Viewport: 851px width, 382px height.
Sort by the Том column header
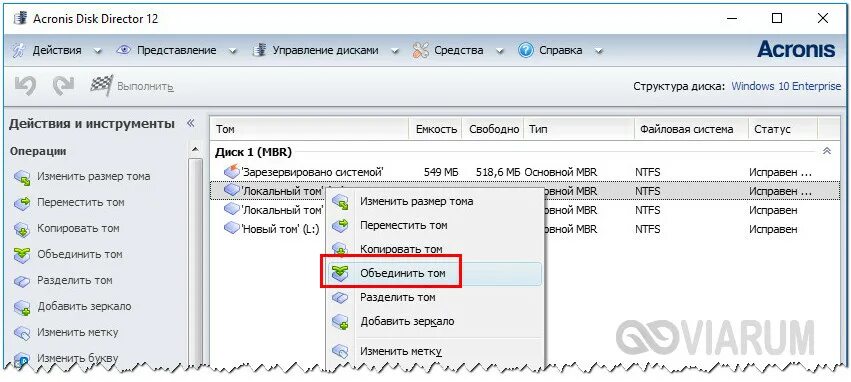(x=309, y=129)
